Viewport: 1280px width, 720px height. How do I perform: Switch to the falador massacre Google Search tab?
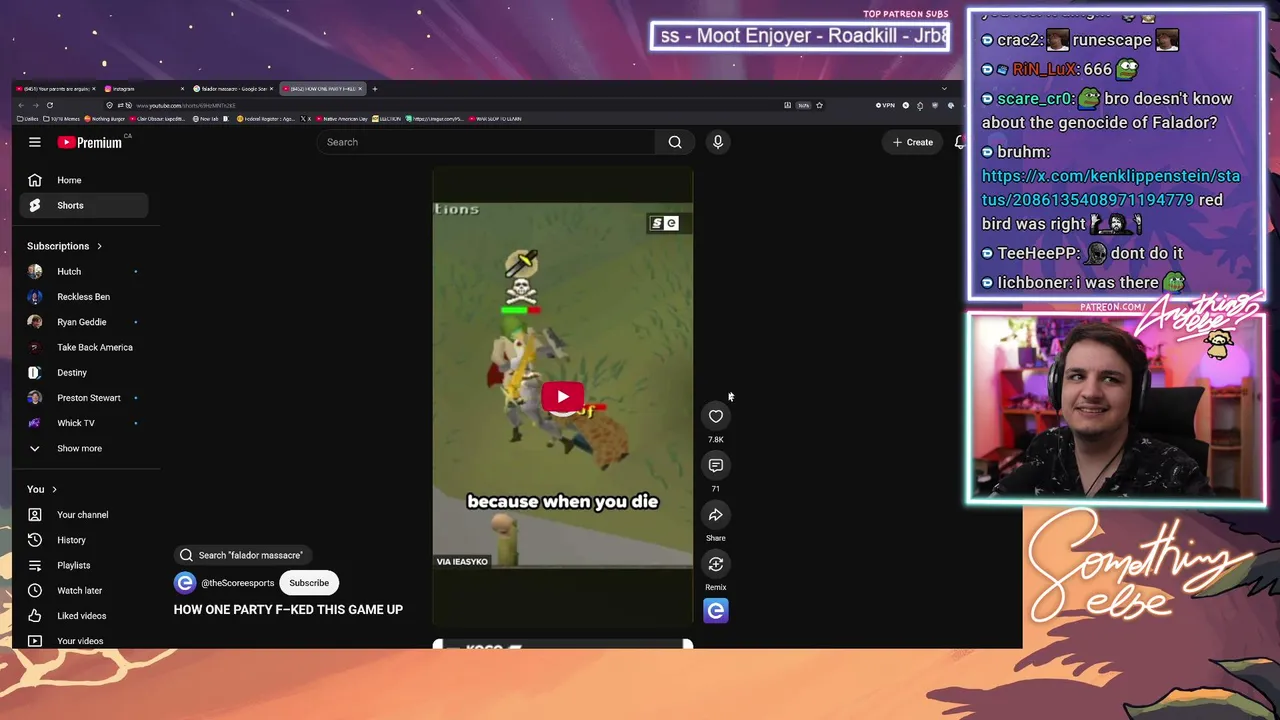point(233,89)
